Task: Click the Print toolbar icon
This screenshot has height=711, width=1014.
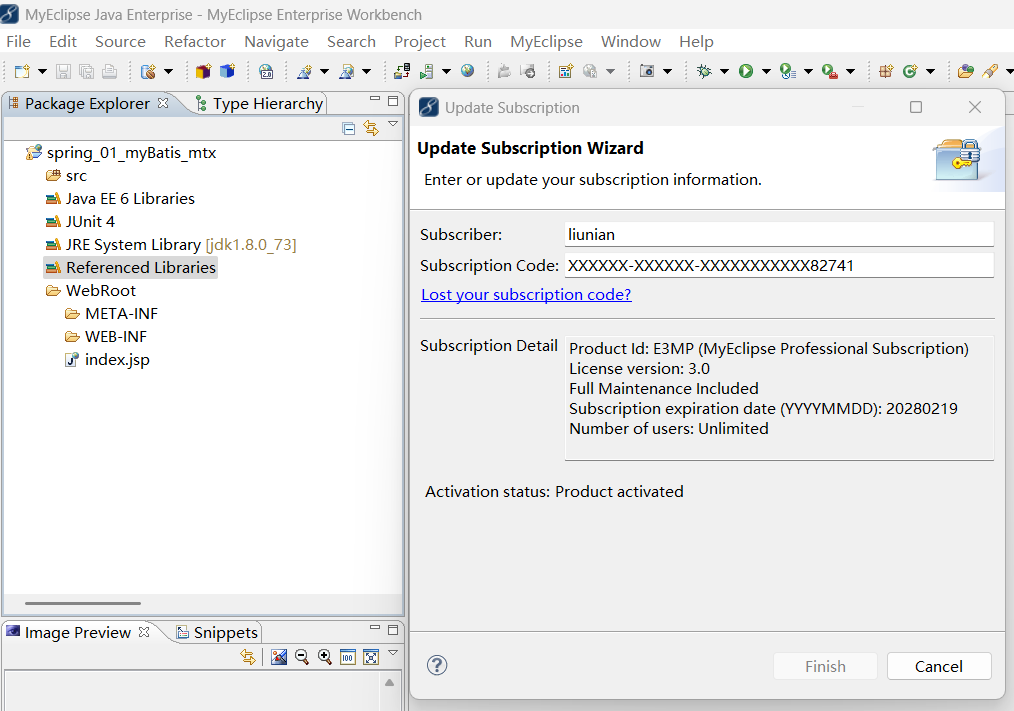Action: 109,71
